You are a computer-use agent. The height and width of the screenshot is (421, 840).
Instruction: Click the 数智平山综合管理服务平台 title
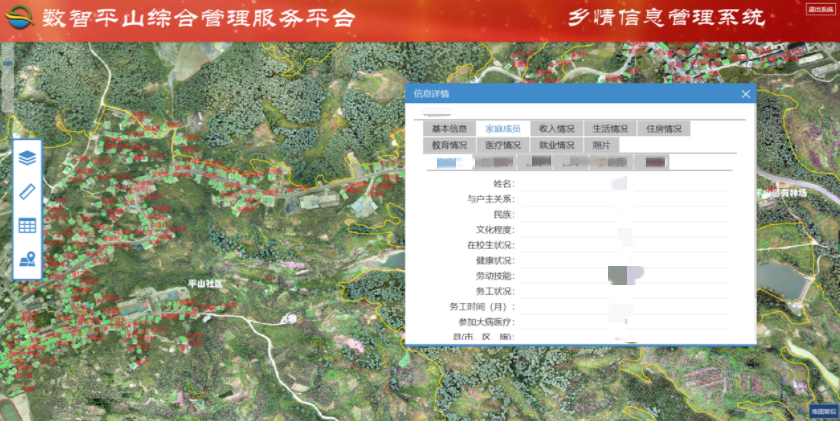(198, 18)
